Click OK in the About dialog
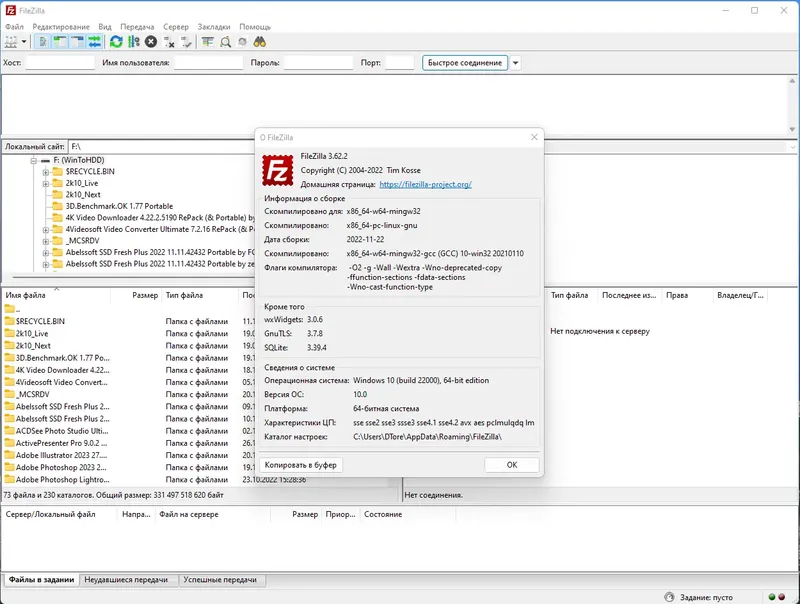Screen dimensions: 800x604 512,465
